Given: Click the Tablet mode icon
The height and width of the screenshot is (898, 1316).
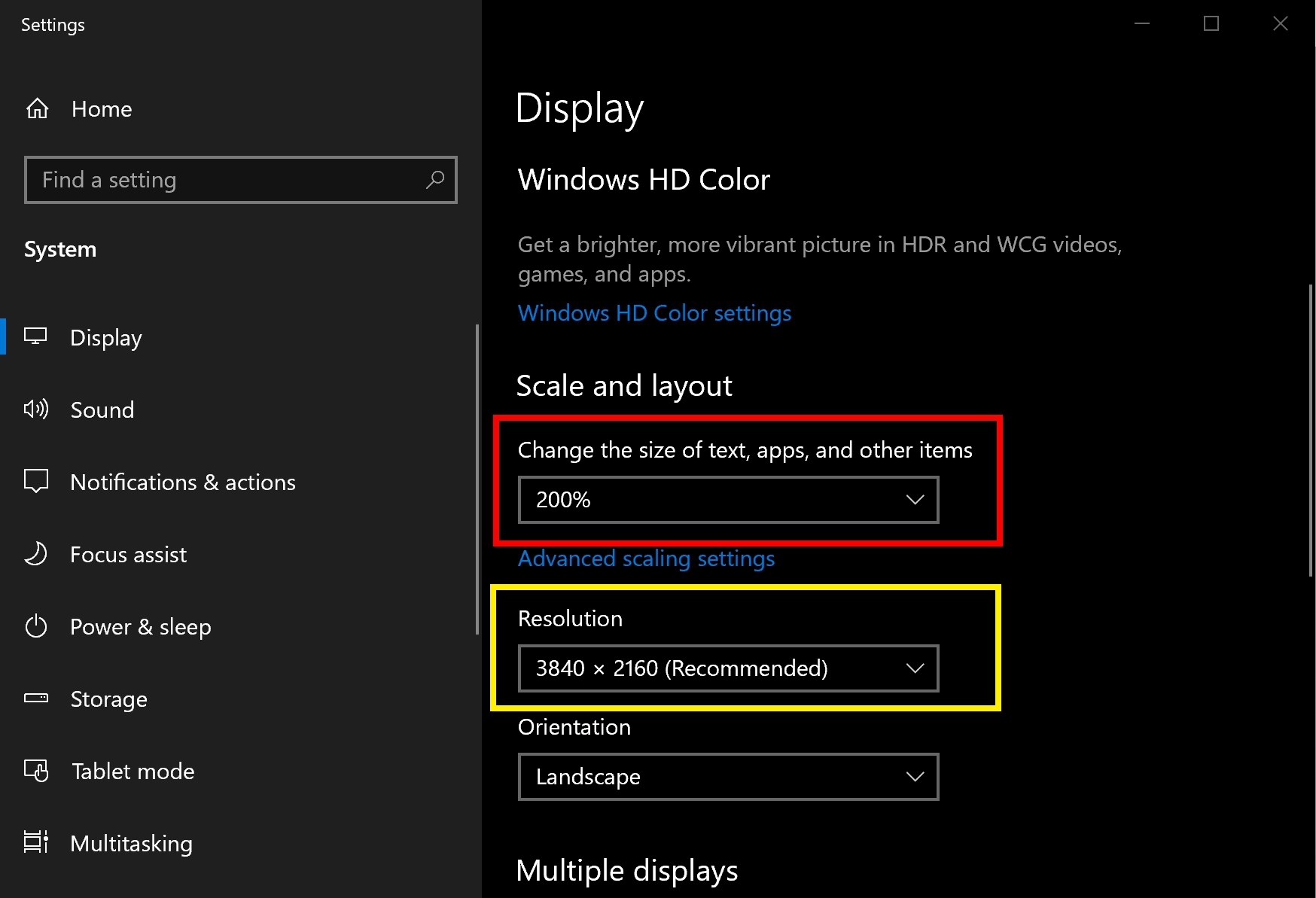Looking at the screenshot, I should click(36, 771).
